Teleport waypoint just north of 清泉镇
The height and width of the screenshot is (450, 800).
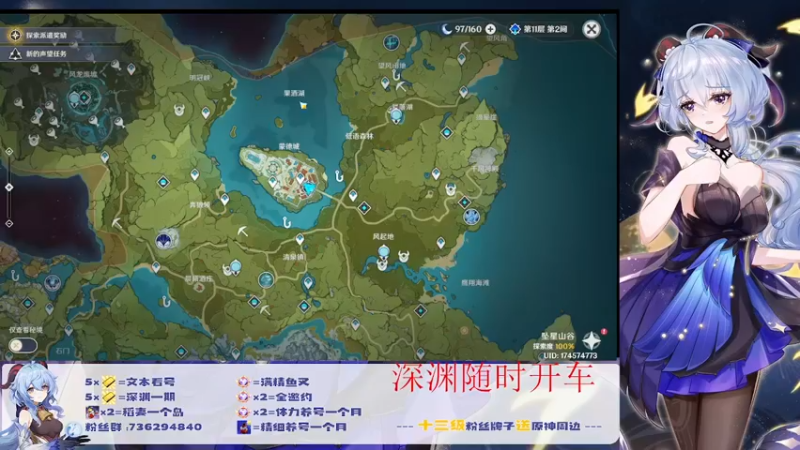pyautogui.click(x=300, y=239)
